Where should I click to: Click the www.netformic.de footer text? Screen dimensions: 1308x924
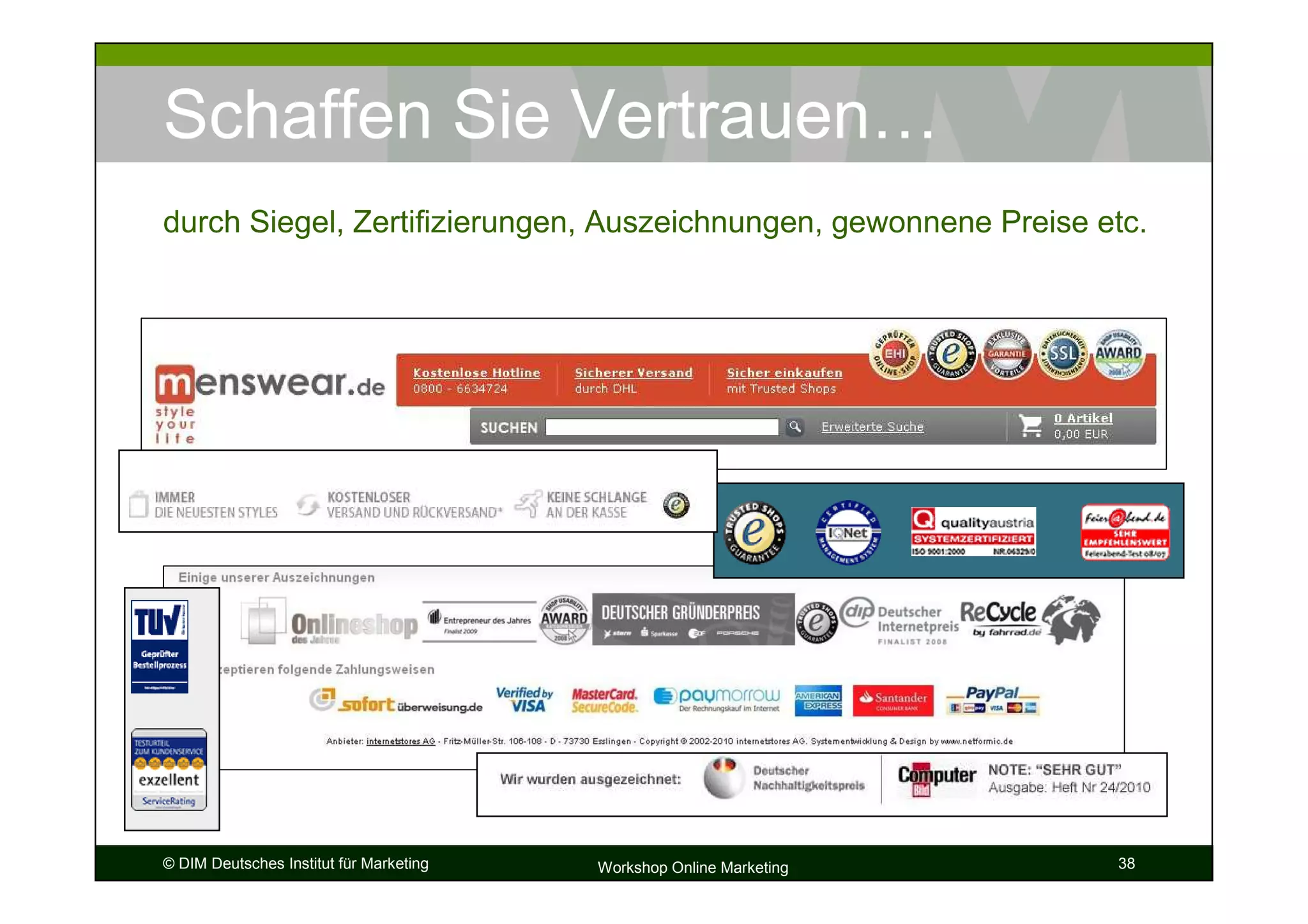point(977,741)
